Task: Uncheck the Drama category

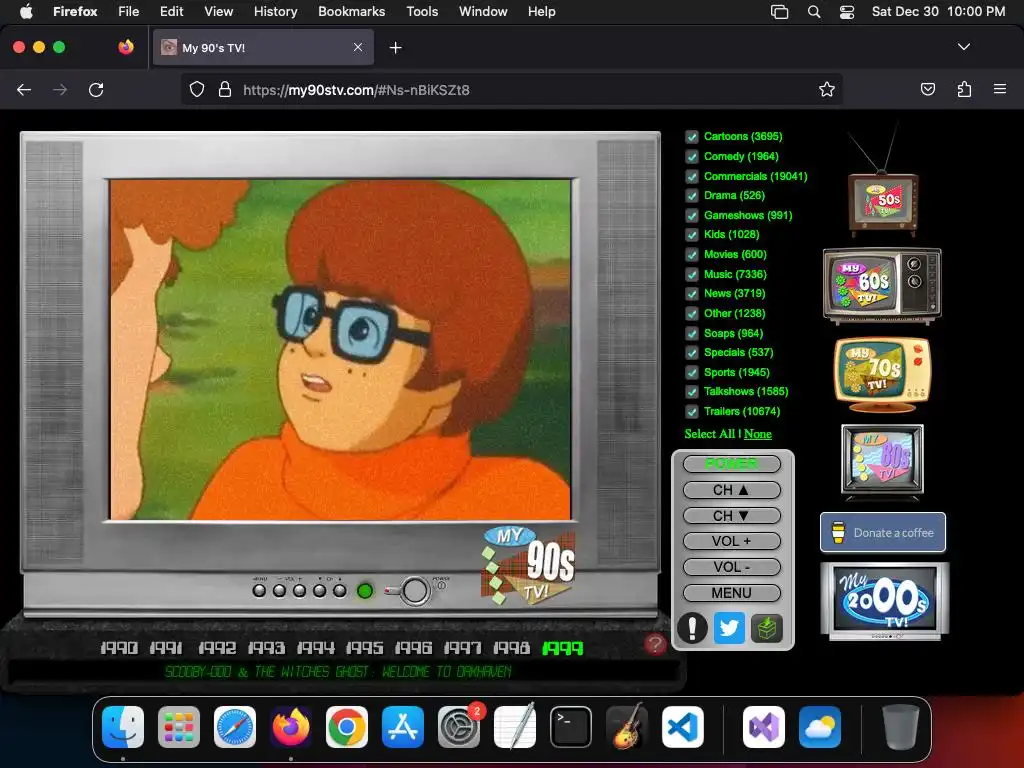Action: coord(692,195)
